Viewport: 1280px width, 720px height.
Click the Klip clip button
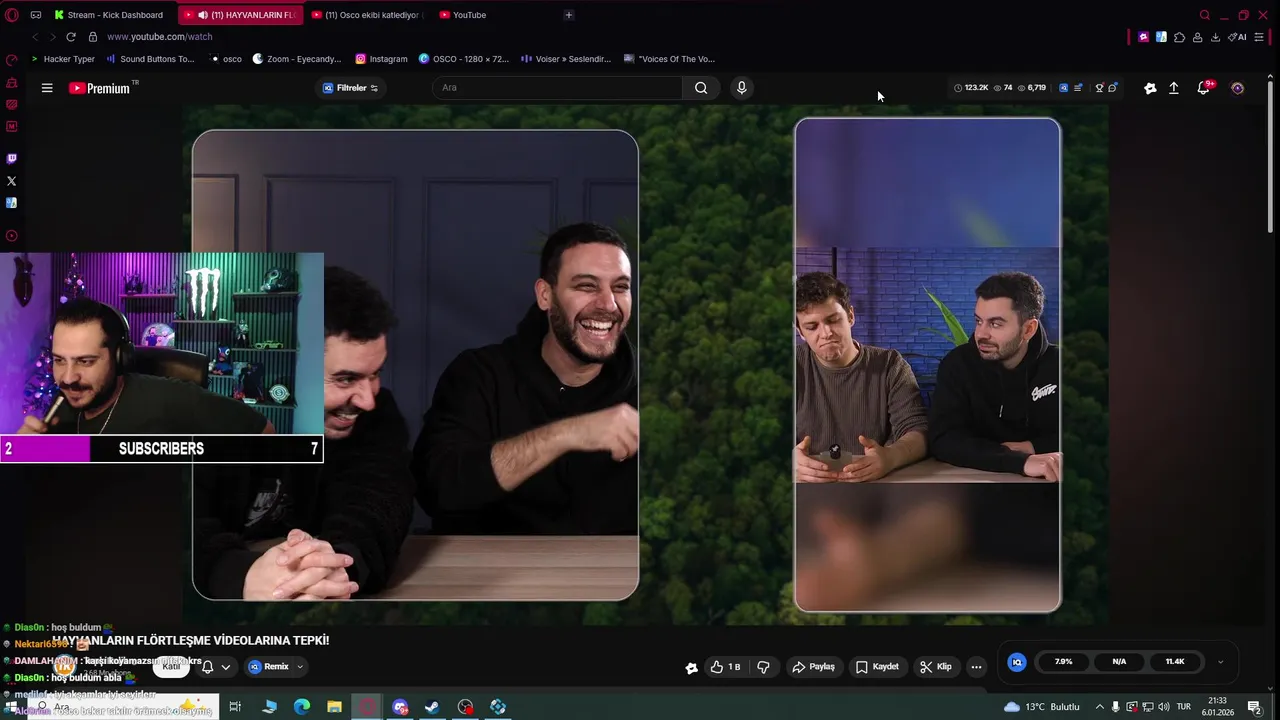[936, 667]
